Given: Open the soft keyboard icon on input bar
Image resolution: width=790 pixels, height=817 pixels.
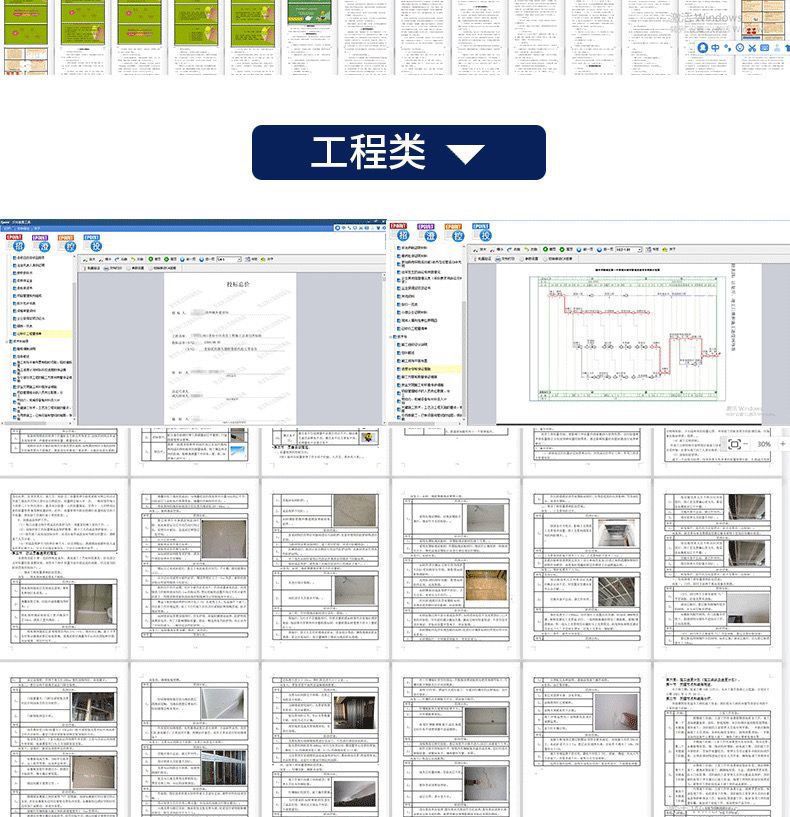Looking at the screenshot, I should pyautogui.click(x=764, y=48).
